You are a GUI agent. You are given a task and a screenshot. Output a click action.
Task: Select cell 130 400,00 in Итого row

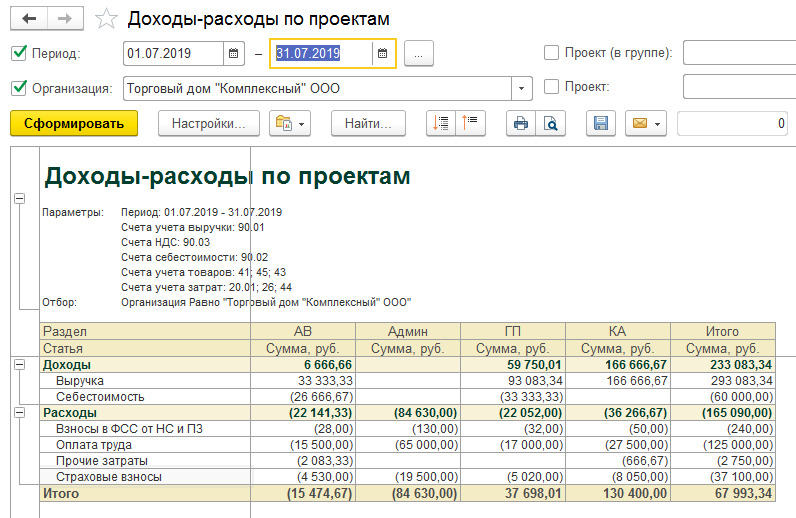(618, 493)
